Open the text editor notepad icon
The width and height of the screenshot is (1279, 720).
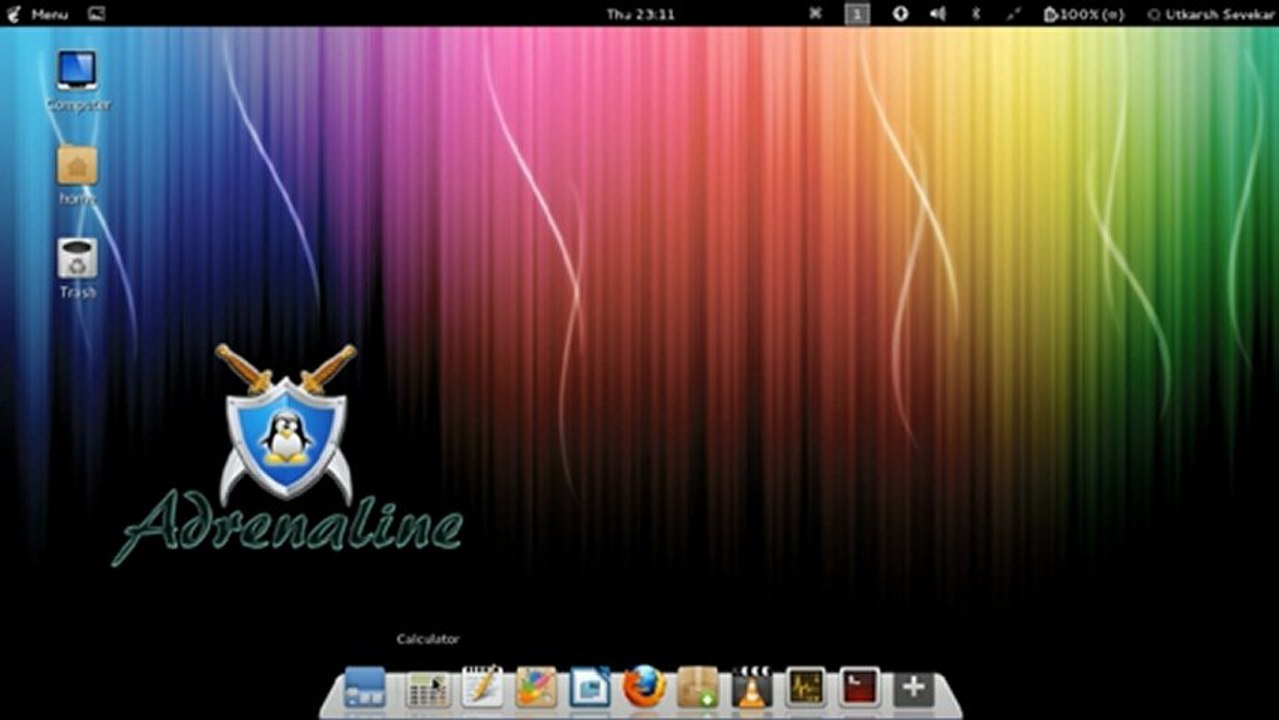(x=482, y=688)
